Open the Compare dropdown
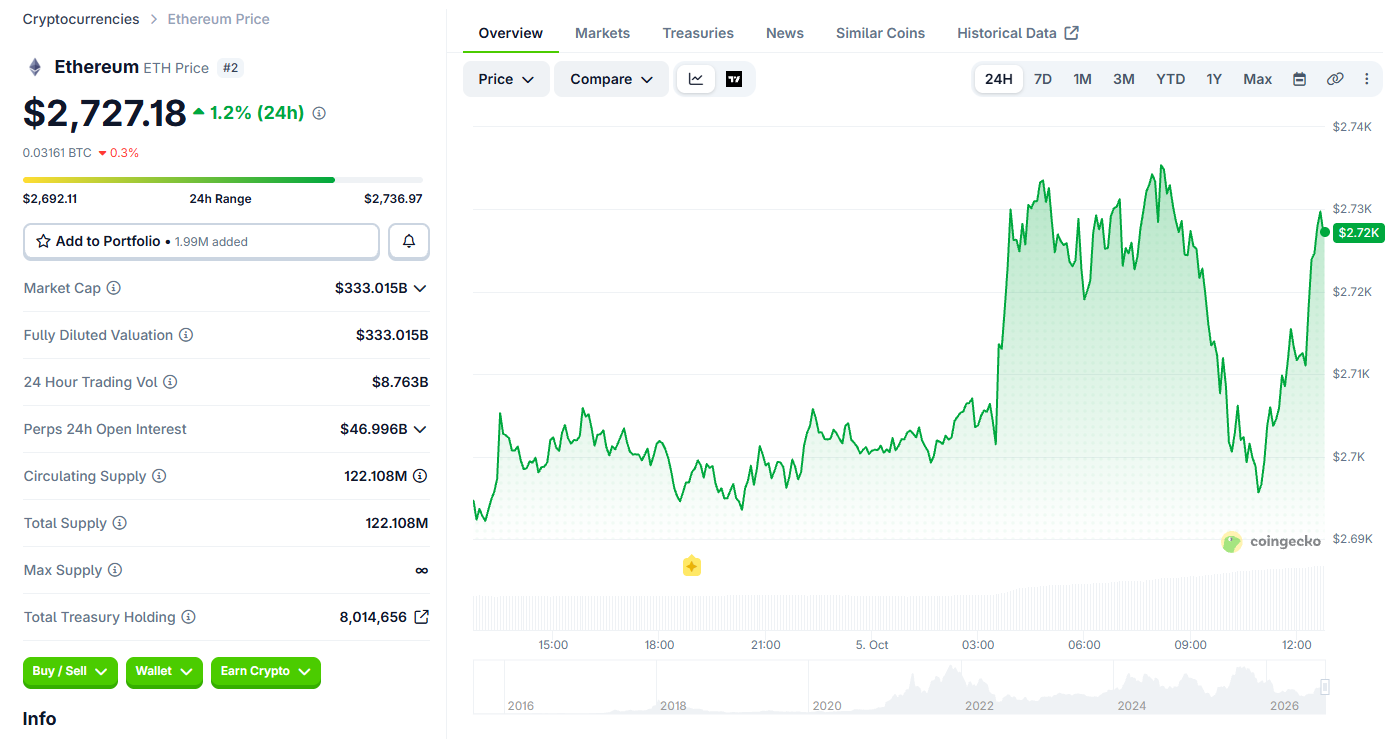This screenshot has height=739, width=1398. pos(611,79)
